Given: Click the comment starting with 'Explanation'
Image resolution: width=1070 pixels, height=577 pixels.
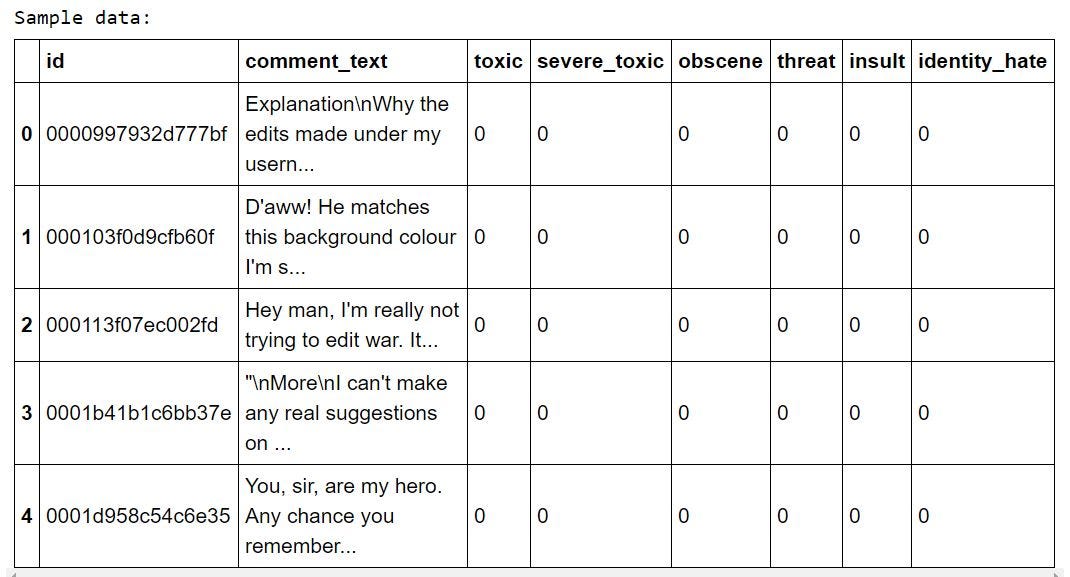Looking at the screenshot, I should point(347,134).
